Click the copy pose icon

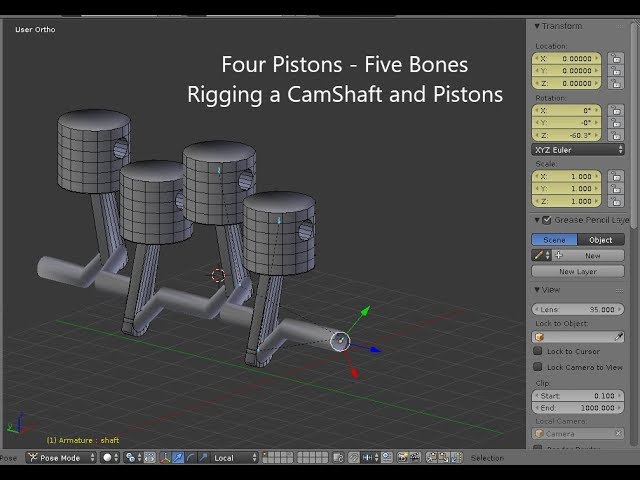click(431, 458)
